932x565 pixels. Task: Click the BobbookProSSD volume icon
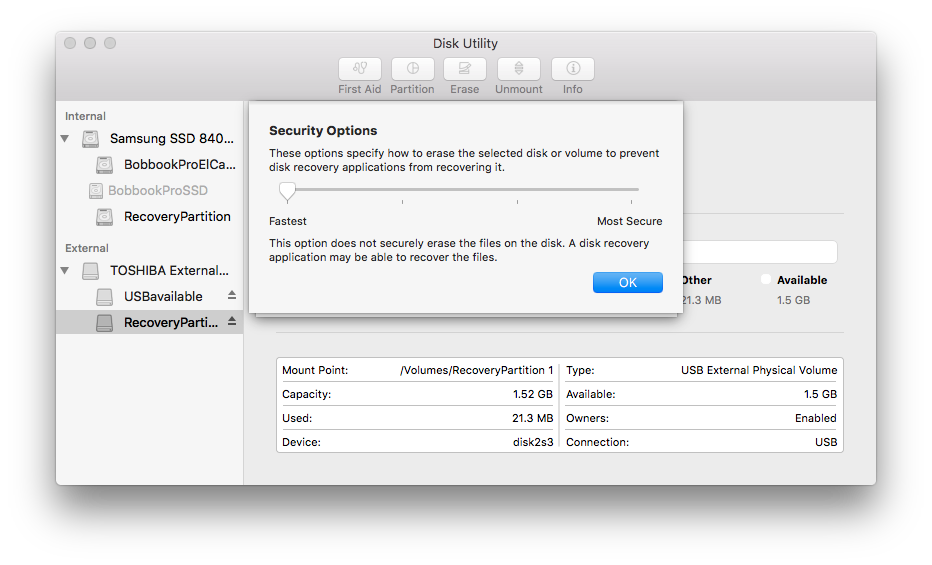[96, 191]
